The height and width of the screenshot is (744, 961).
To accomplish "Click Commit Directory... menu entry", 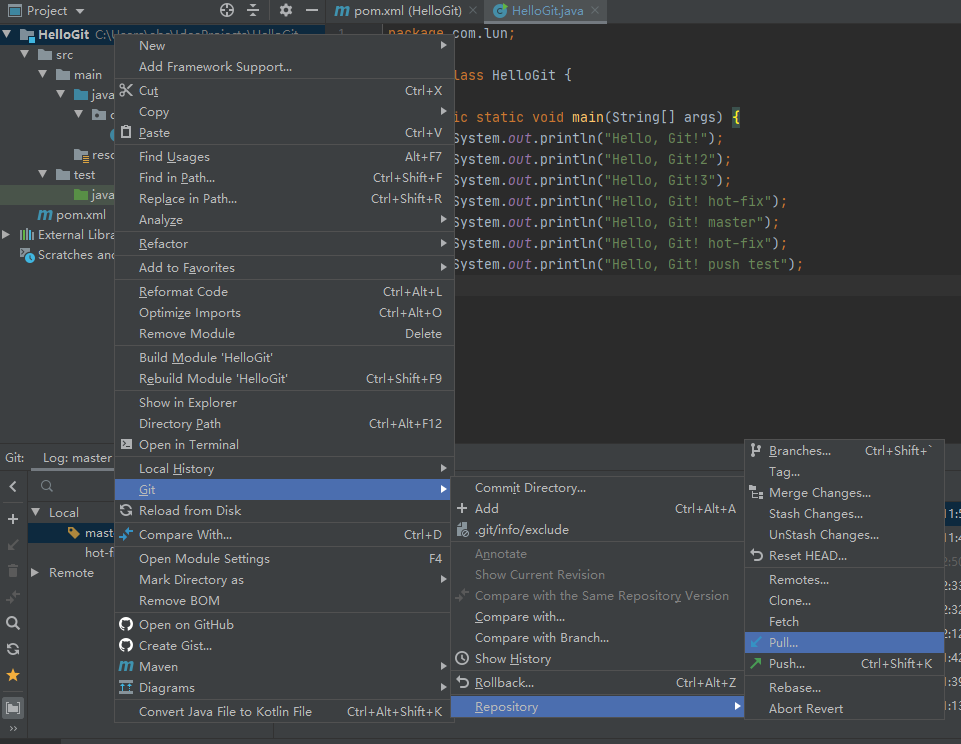I will pyautogui.click(x=530, y=488).
